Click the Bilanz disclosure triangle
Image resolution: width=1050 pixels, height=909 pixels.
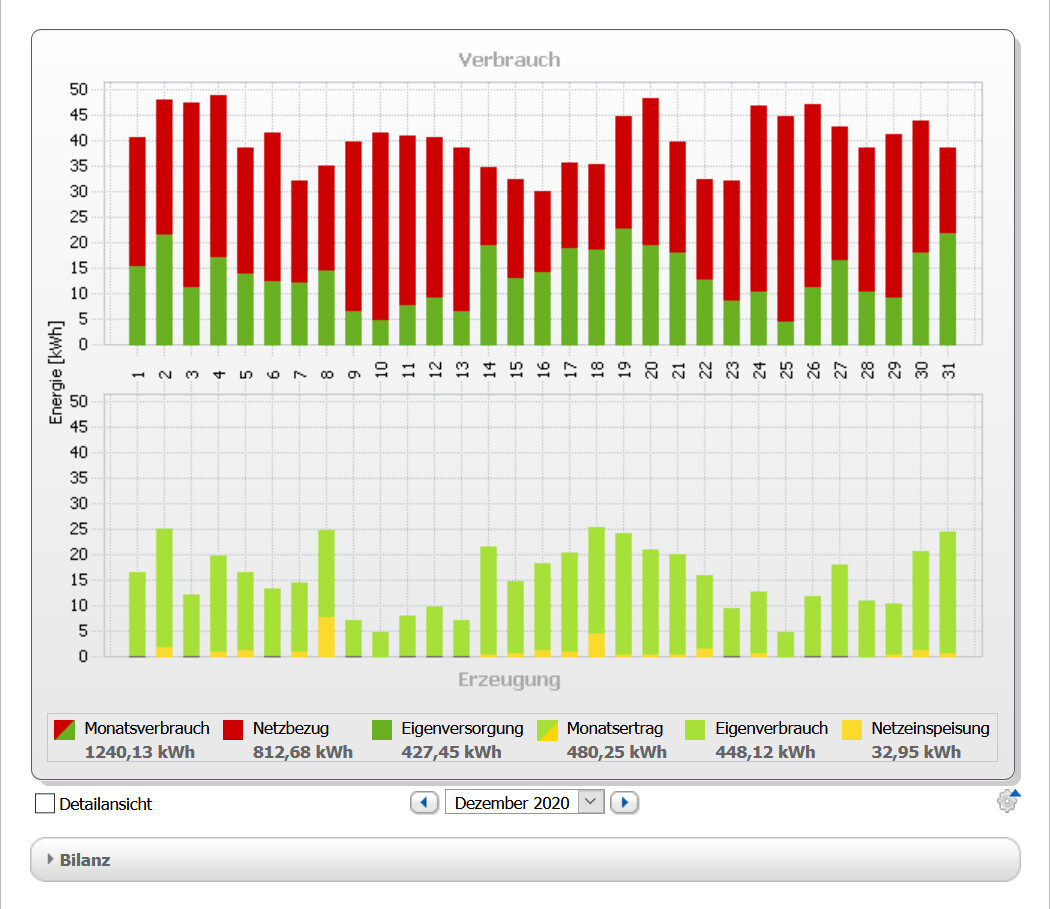pos(51,859)
